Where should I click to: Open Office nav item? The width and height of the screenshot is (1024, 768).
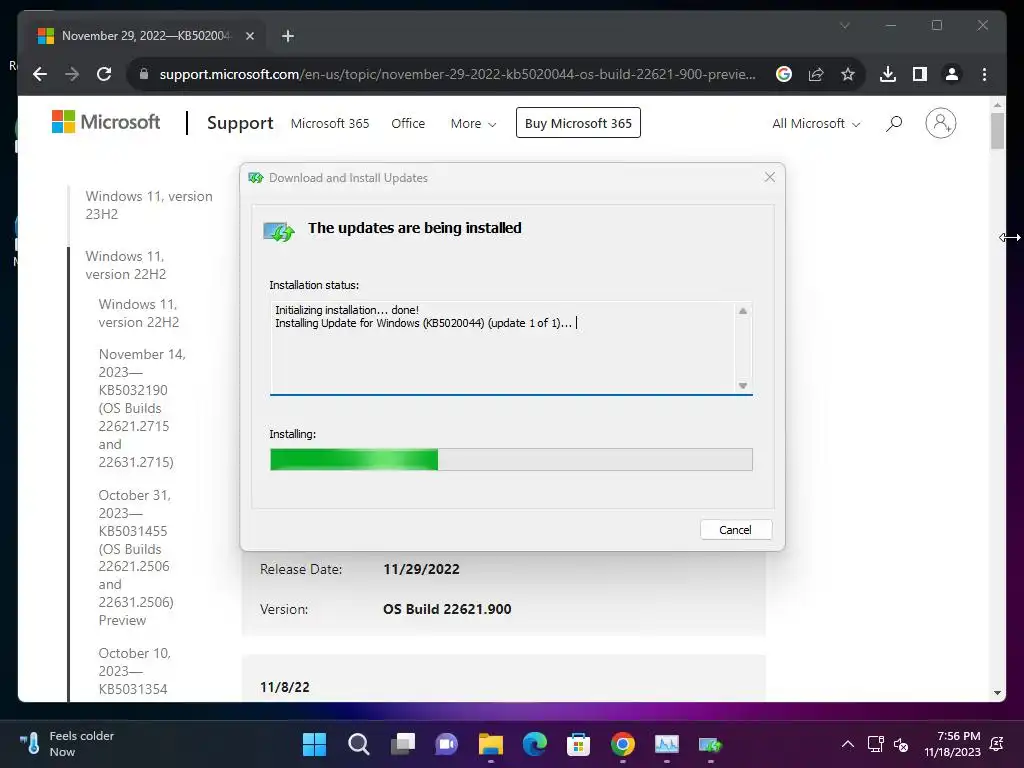[x=408, y=123]
